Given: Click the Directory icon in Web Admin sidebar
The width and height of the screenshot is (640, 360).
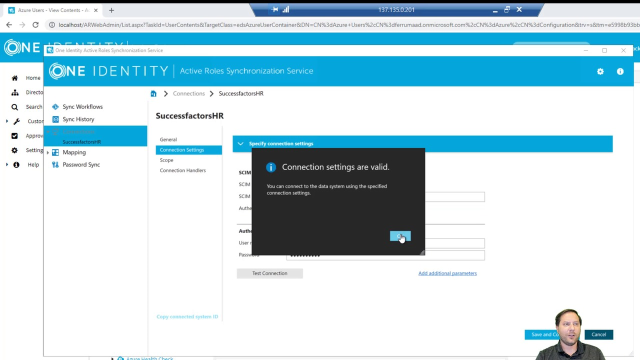Looking at the screenshot, I should (x=15, y=92).
